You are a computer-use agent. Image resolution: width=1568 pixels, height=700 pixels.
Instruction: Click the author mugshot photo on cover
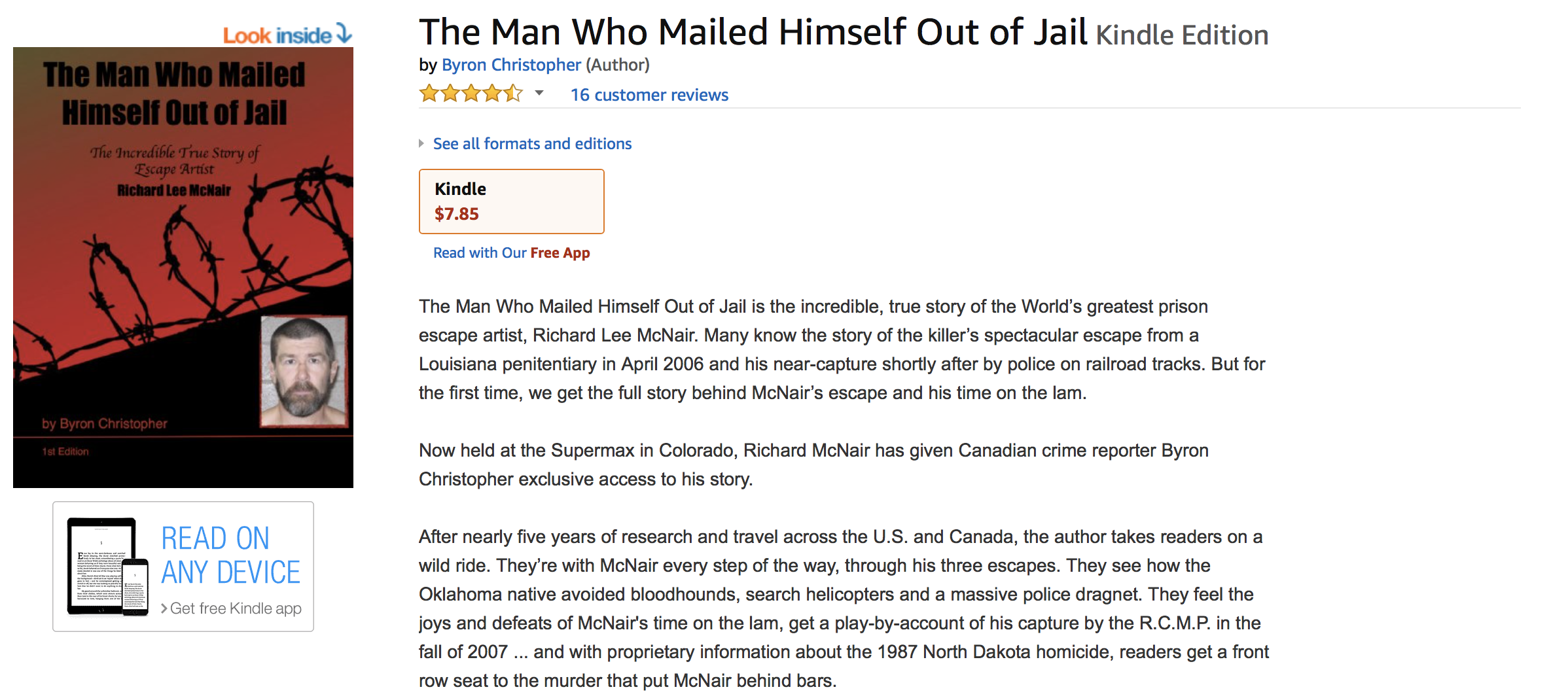click(304, 371)
